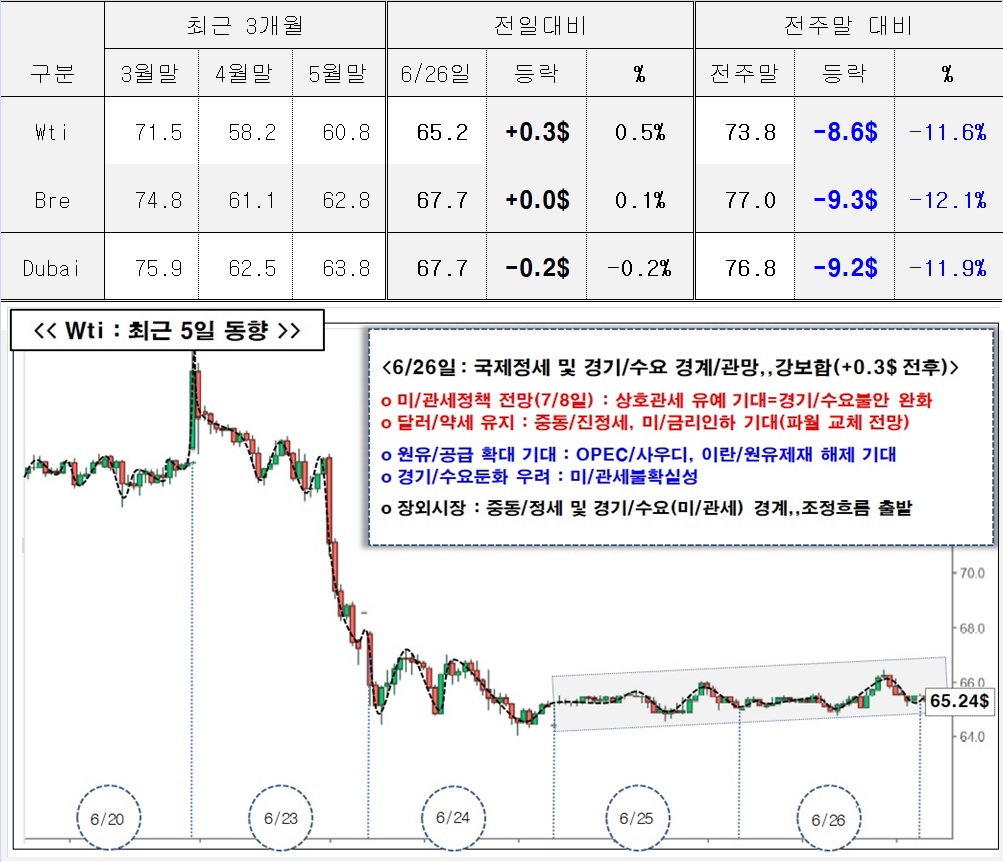This screenshot has height=862, width=1003.
Task: Click Bre previous weekend value 77.0
Action: point(750,200)
